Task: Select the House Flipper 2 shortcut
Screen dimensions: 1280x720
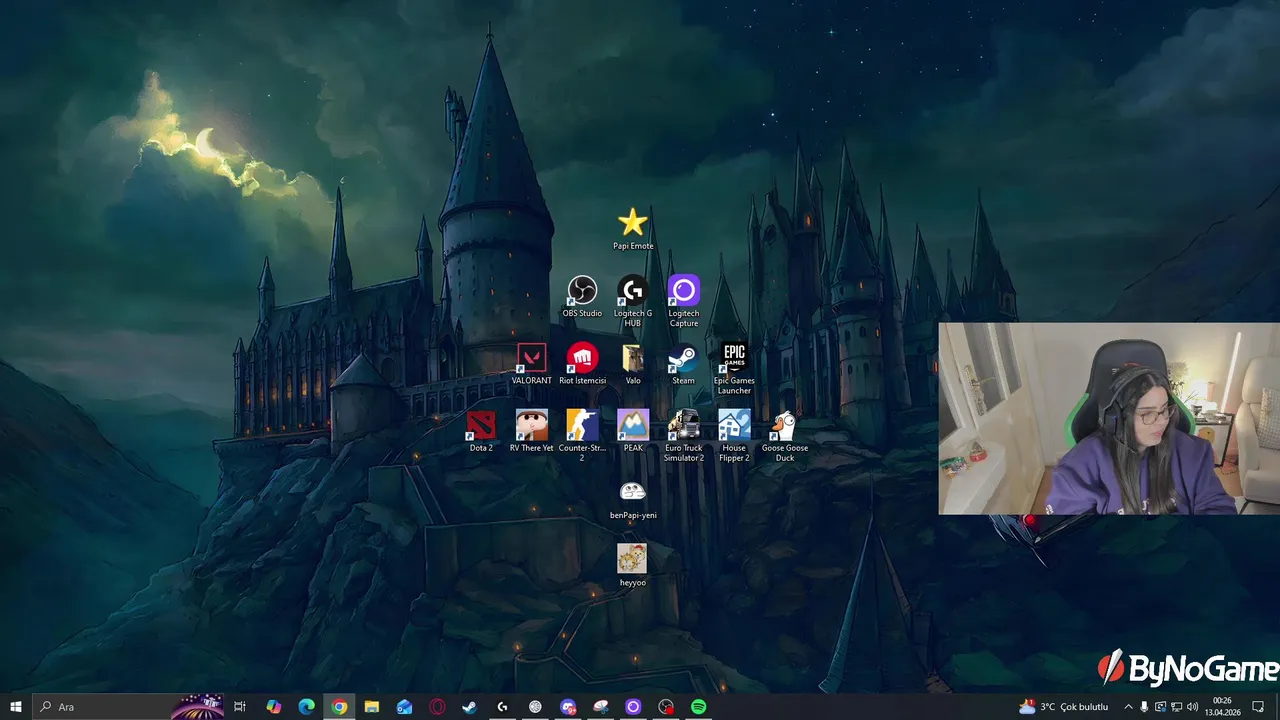Action: click(734, 435)
